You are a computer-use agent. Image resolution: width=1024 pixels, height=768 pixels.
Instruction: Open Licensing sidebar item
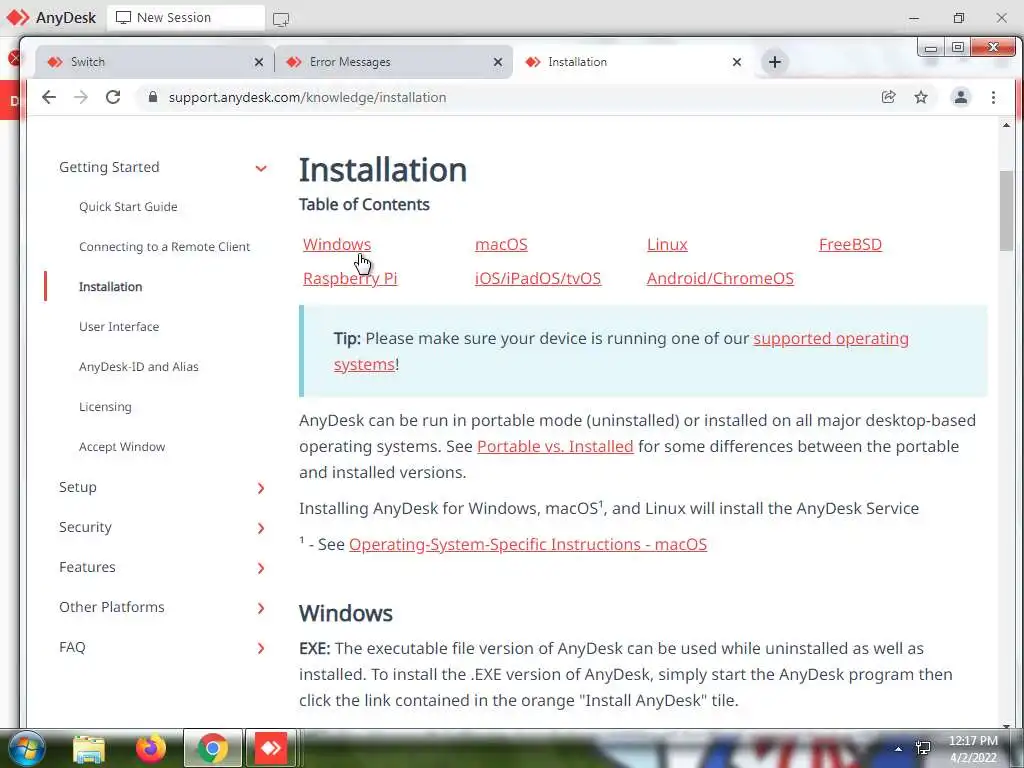click(x=105, y=407)
